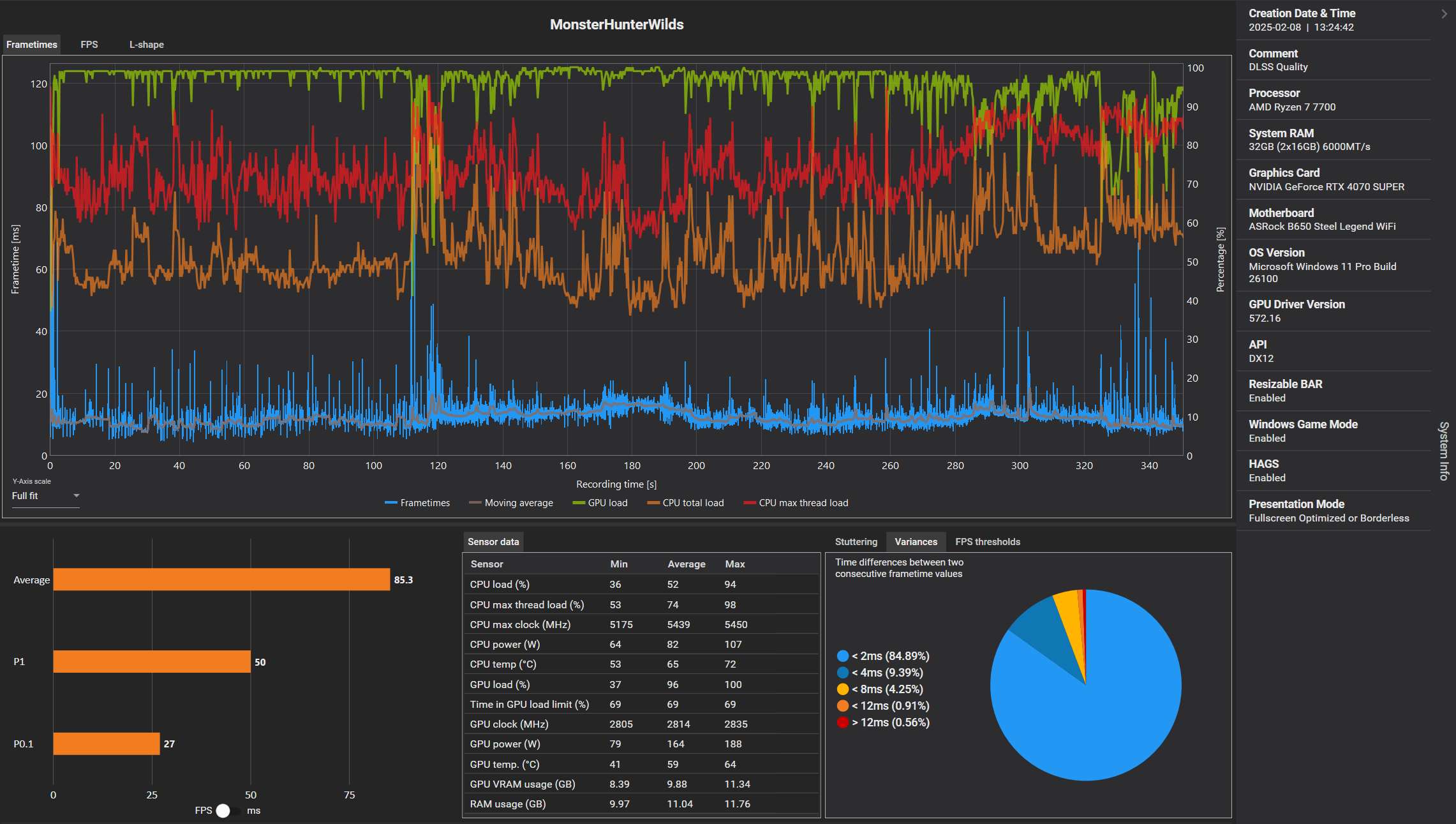Click the < 2ms variance legend dot
Image resolution: width=1456 pixels, height=824 pixels.
[843, 656]
